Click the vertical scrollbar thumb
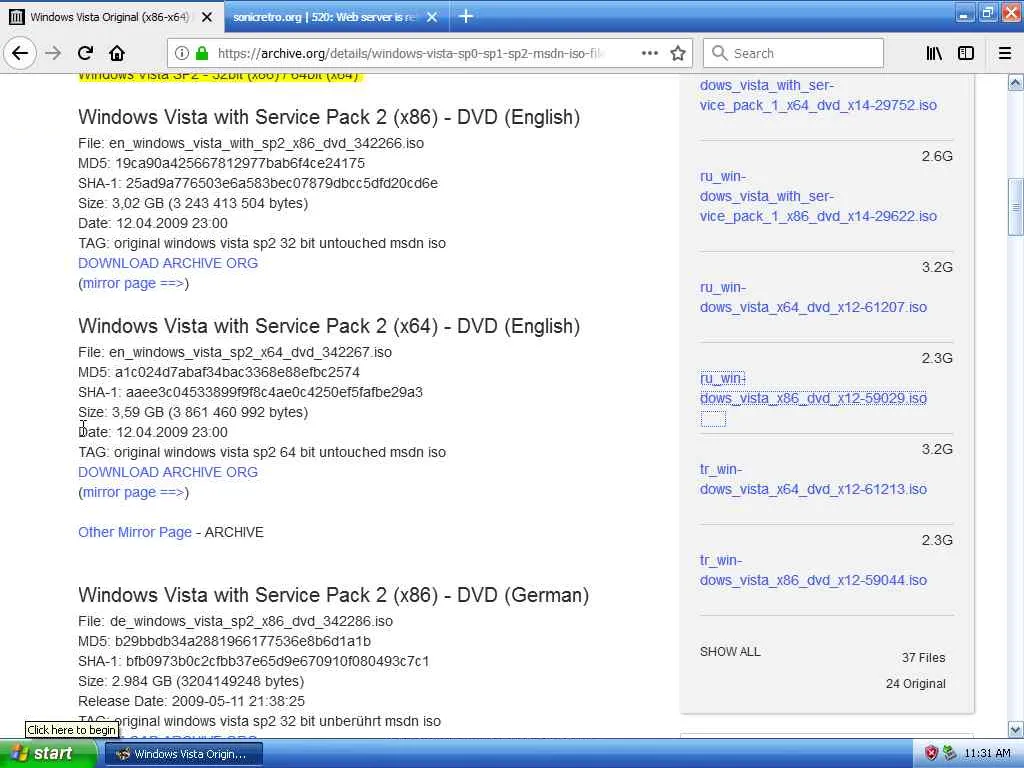Screen dimensions: 1024x768 tap(1016, 207)
